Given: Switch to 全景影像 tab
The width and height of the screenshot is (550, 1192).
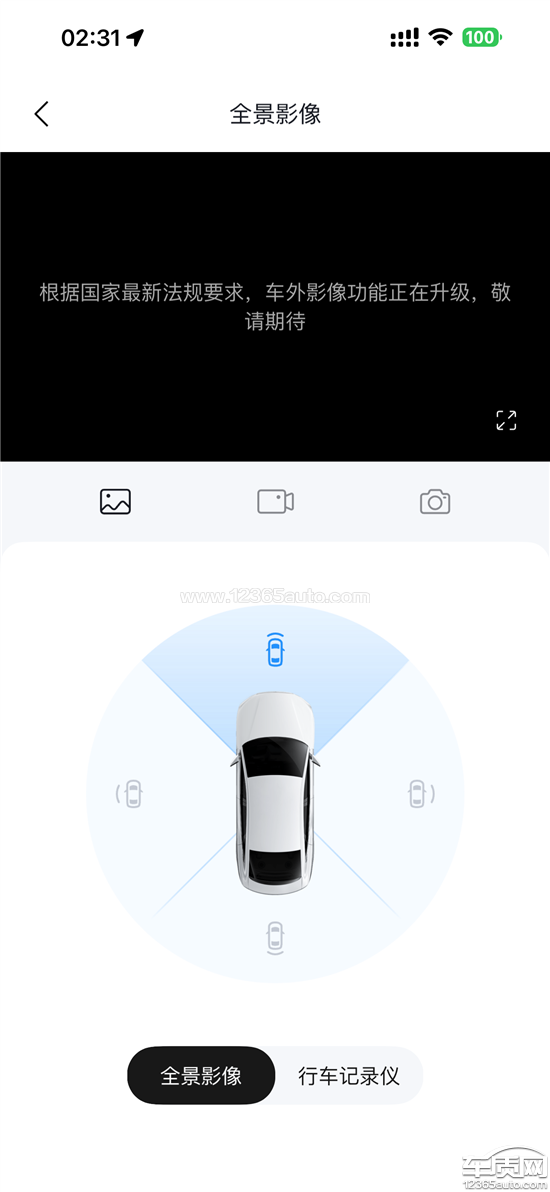Looking at the screenshot, I should [x=201, y=1075].
